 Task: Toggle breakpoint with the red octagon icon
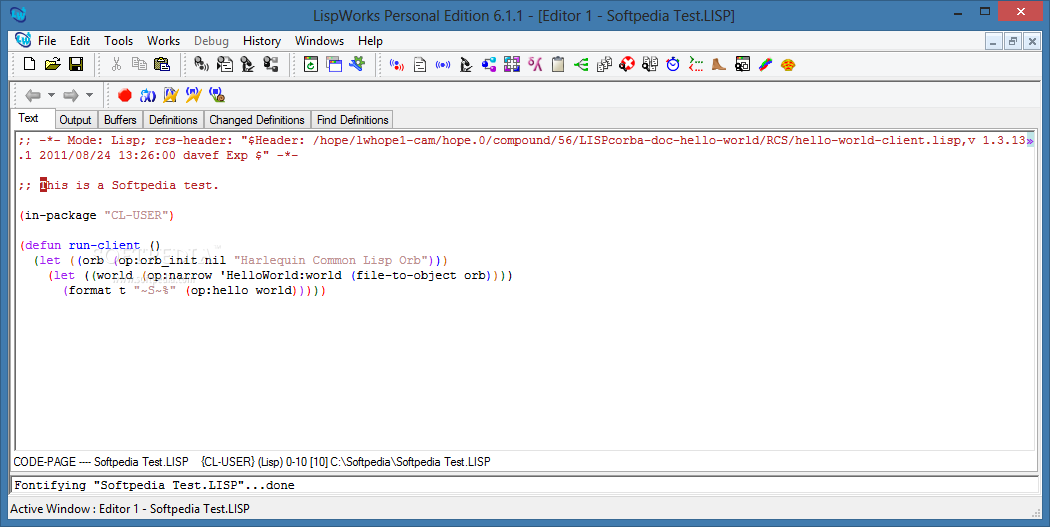[x=125, y=95]
